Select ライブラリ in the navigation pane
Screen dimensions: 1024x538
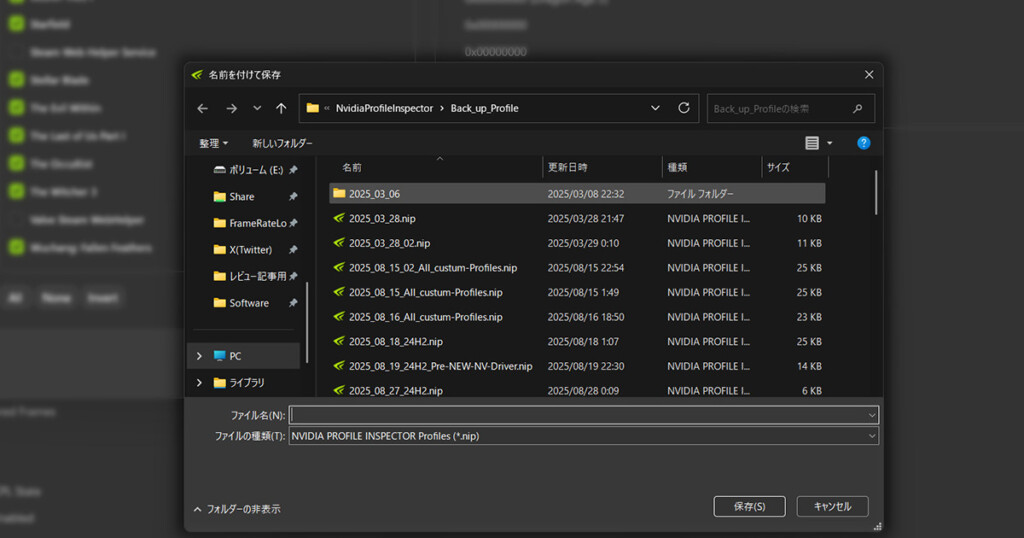[x=239, y=383]
